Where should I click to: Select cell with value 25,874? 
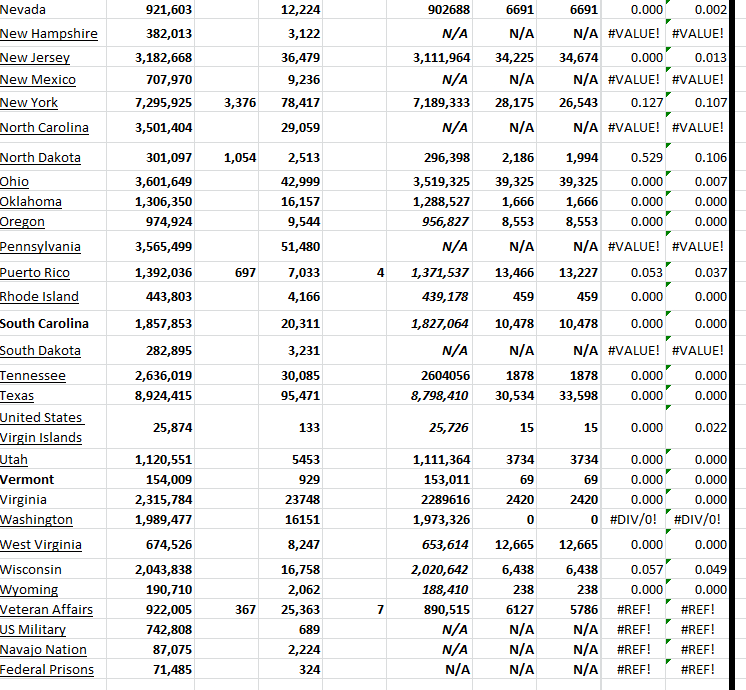tap(150, 427)
